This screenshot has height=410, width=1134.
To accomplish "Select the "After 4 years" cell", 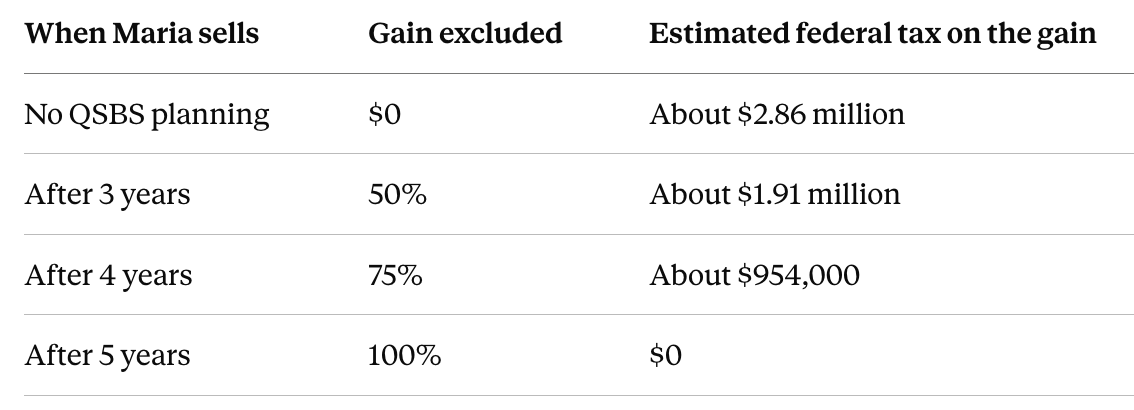I will 108,276.
